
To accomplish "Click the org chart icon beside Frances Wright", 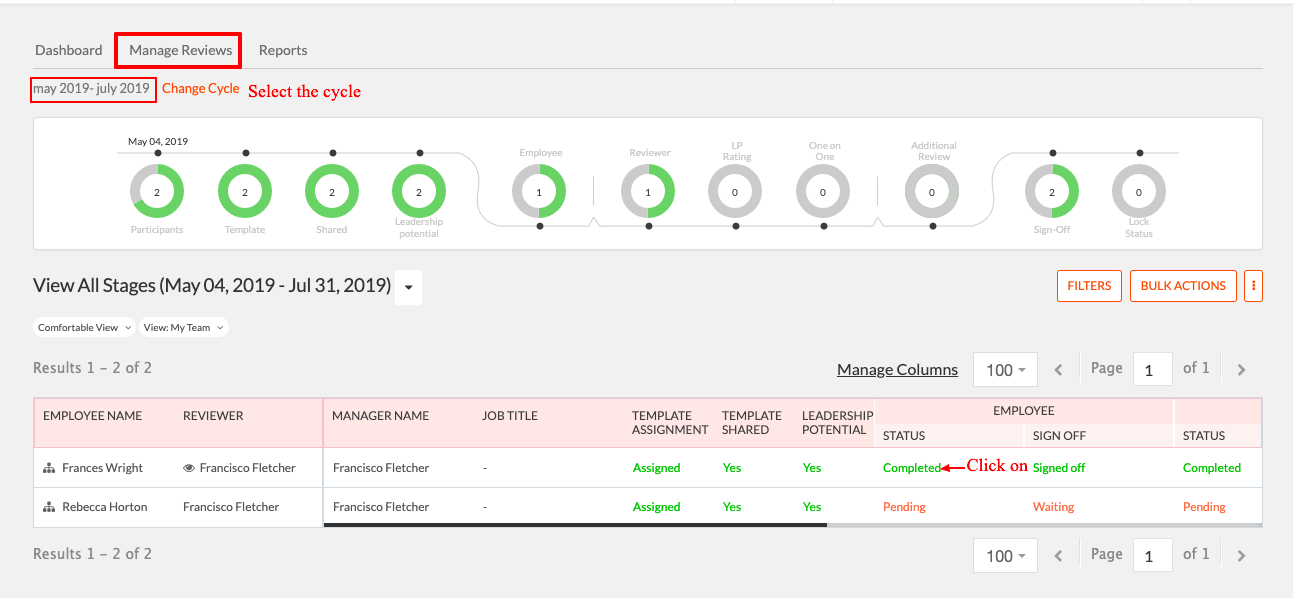I will (49, 468).
